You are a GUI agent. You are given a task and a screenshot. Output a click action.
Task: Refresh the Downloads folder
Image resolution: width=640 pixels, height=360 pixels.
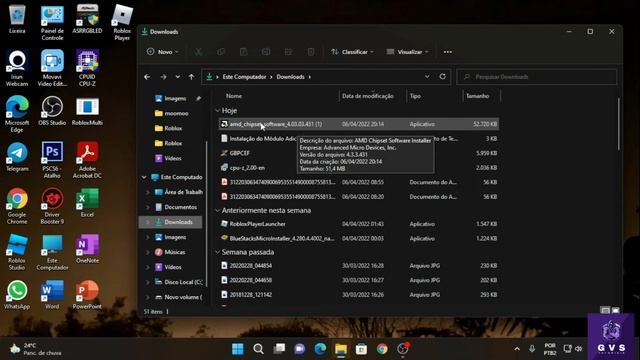(442, 77)
